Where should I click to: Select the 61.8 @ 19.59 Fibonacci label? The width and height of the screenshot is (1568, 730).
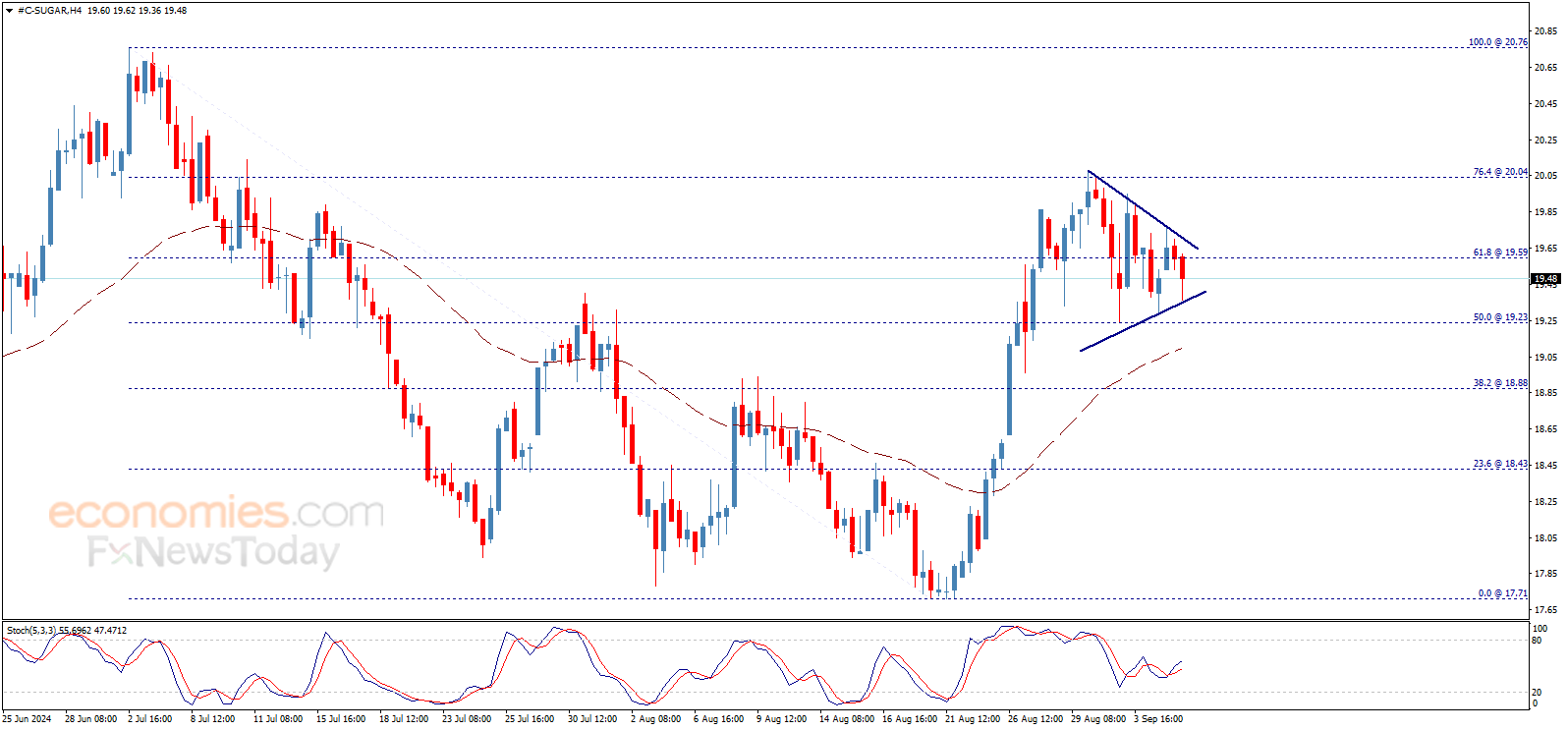click(1499, 253)
